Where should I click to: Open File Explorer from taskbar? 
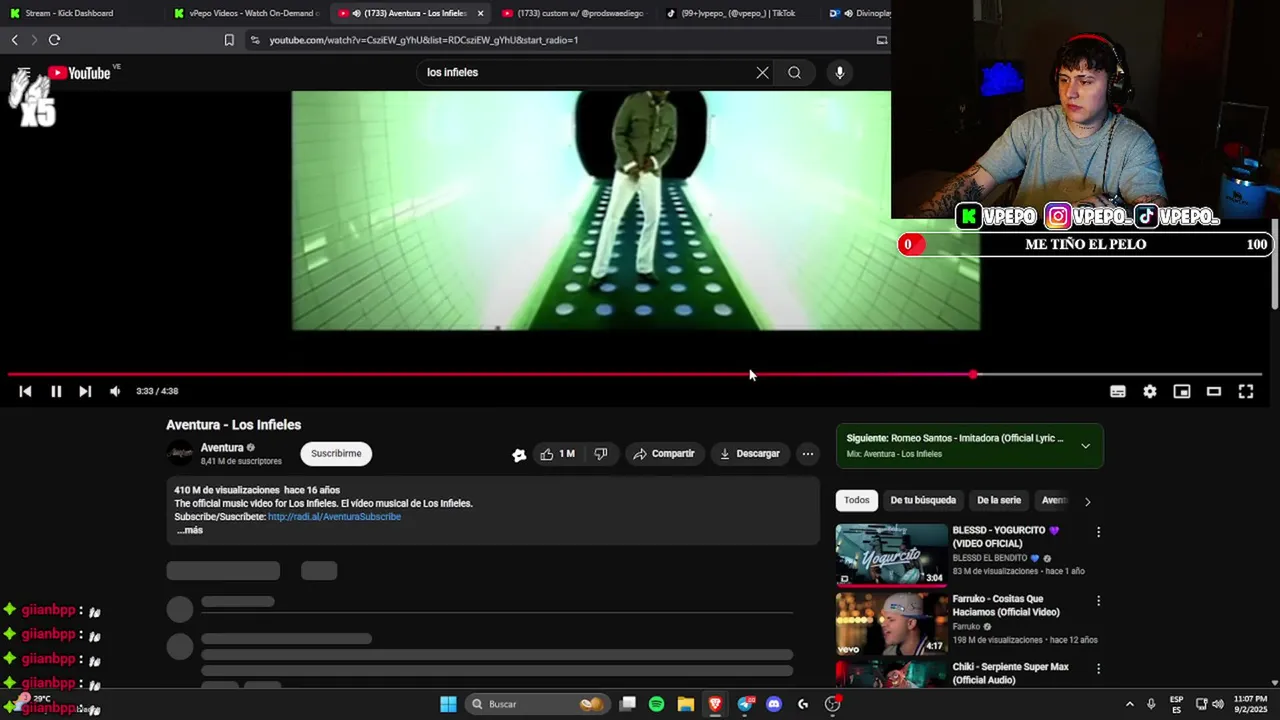point(686,704)
